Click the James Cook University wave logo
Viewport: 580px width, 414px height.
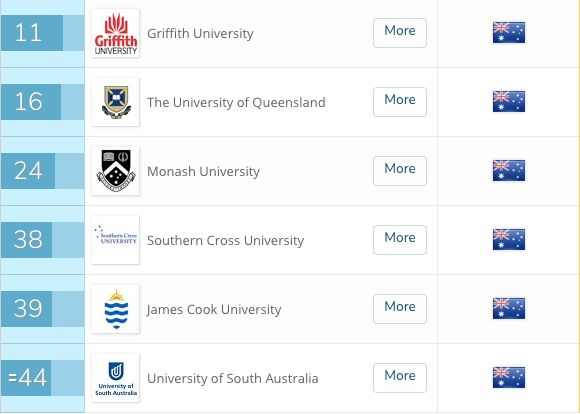(115, 309)
